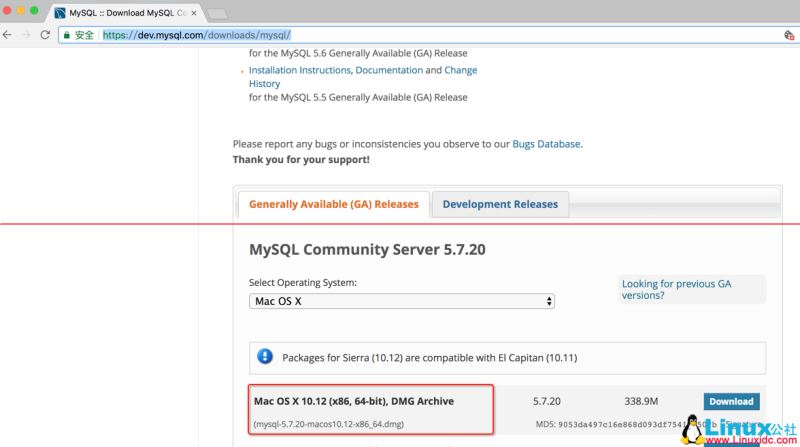Click the browser forward arrow

pyautogui.click(x=26, y=34)
